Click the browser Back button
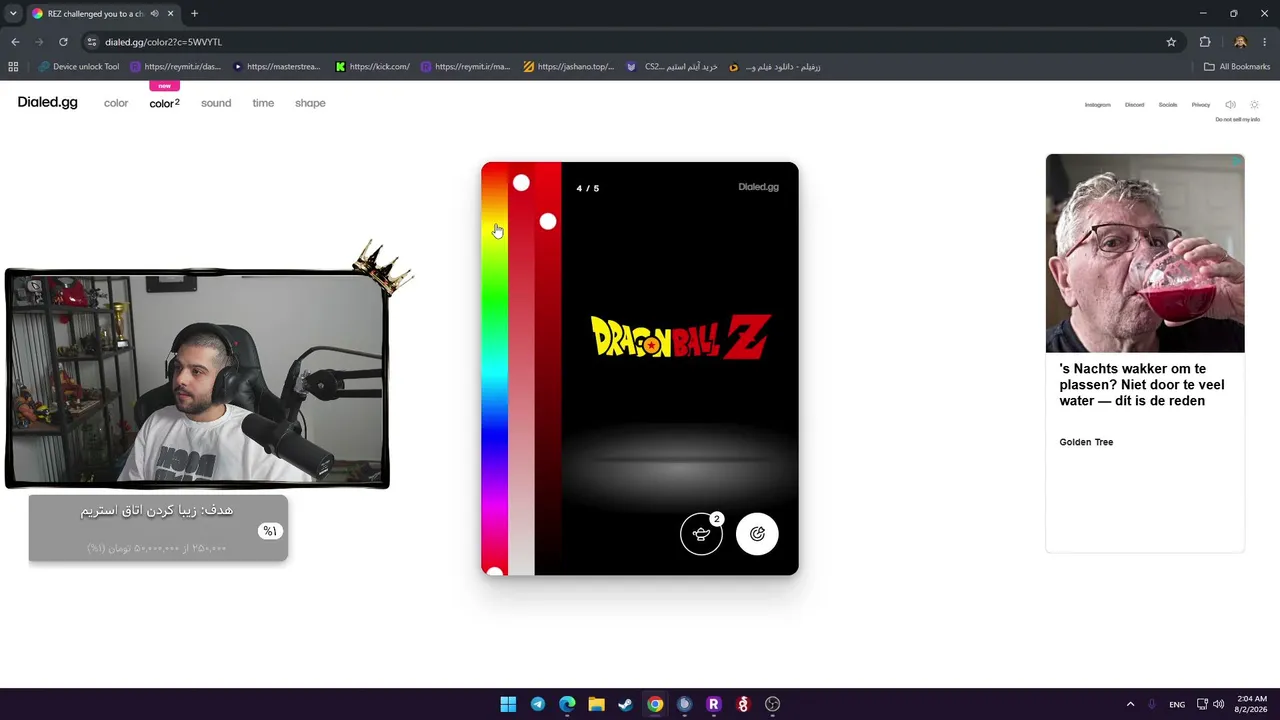The image size is (1280, 720). [15, 42]
